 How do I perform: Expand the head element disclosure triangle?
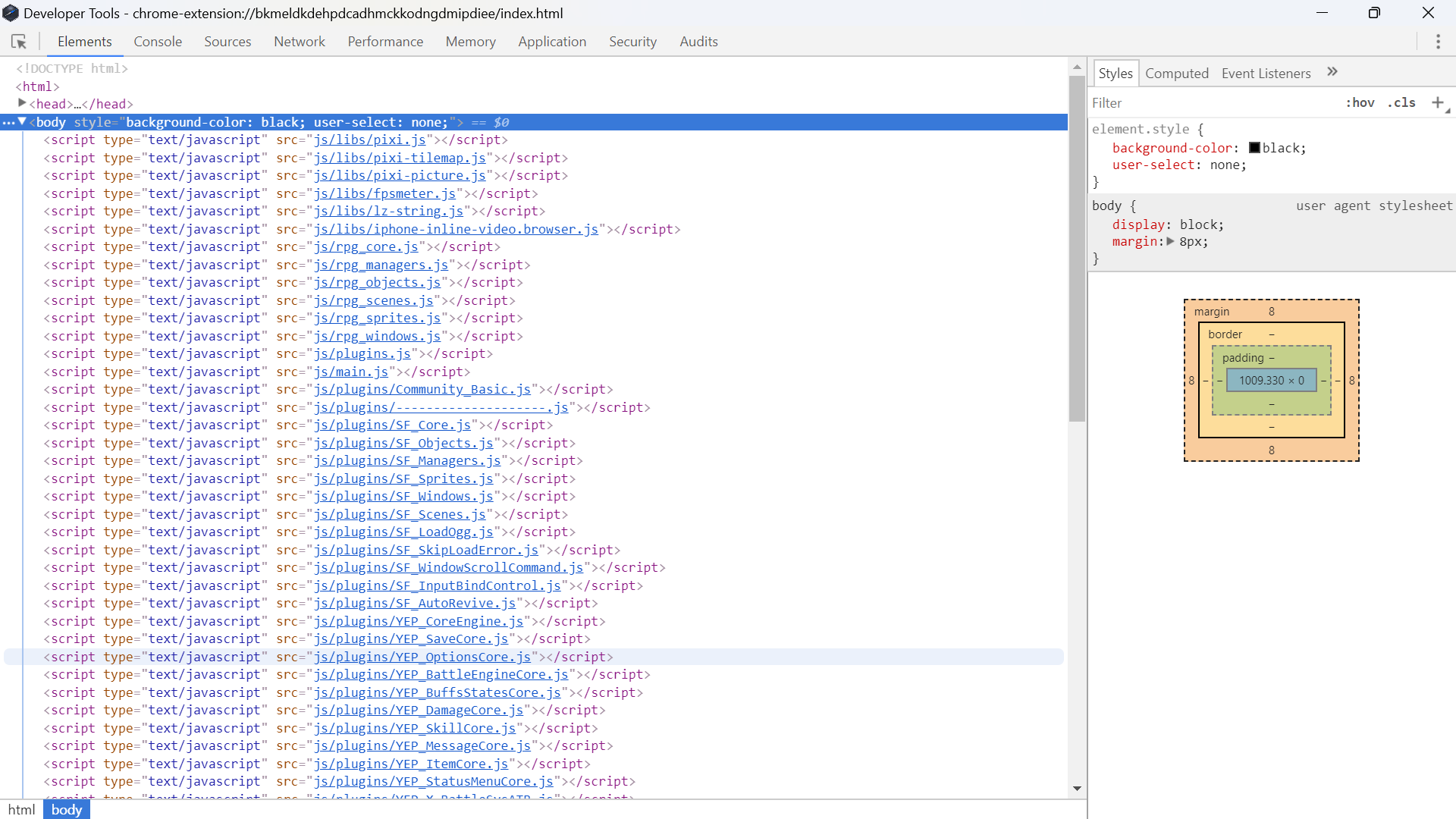(x=22, y=104)
